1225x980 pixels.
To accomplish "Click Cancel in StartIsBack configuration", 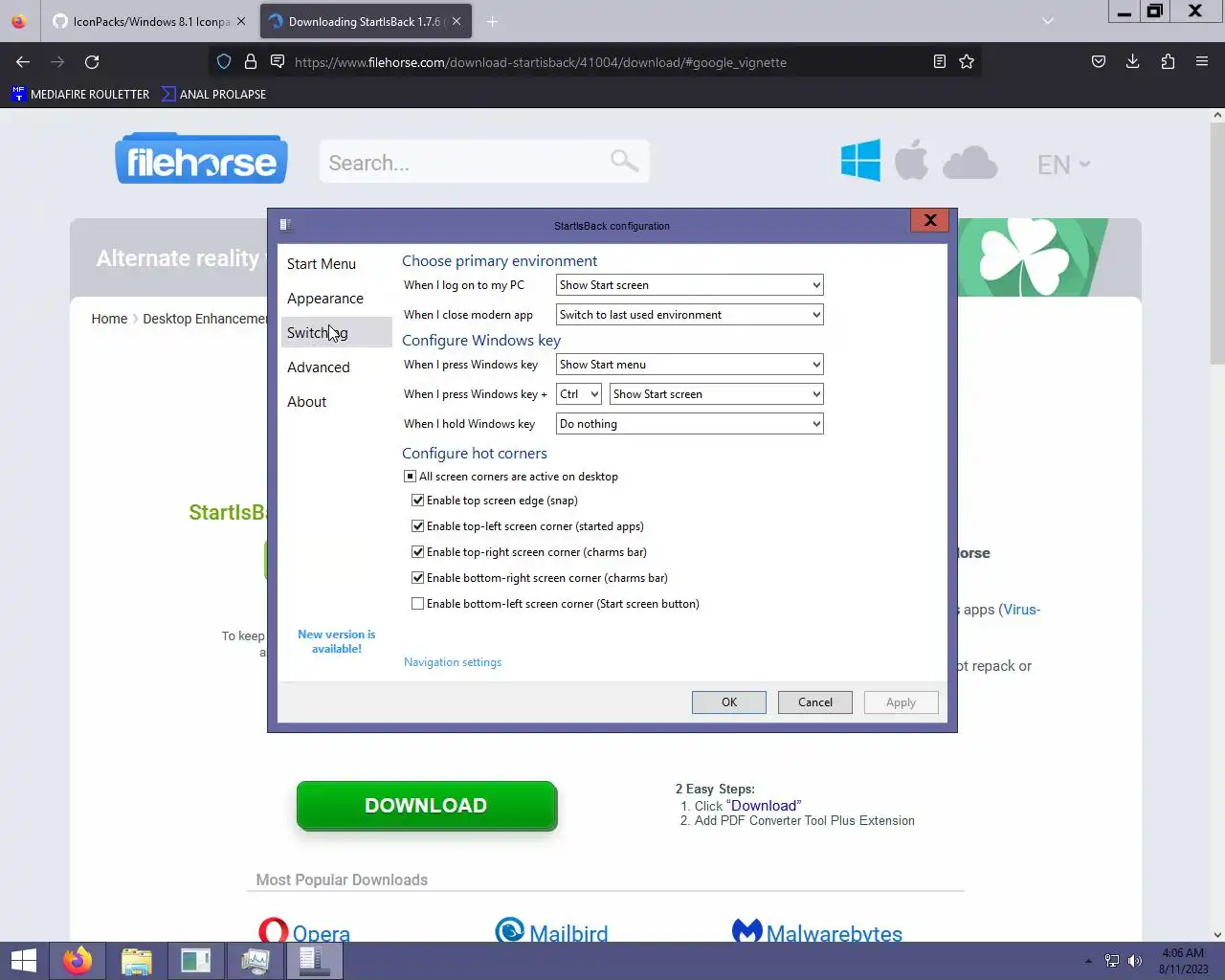I will (815, 702).
